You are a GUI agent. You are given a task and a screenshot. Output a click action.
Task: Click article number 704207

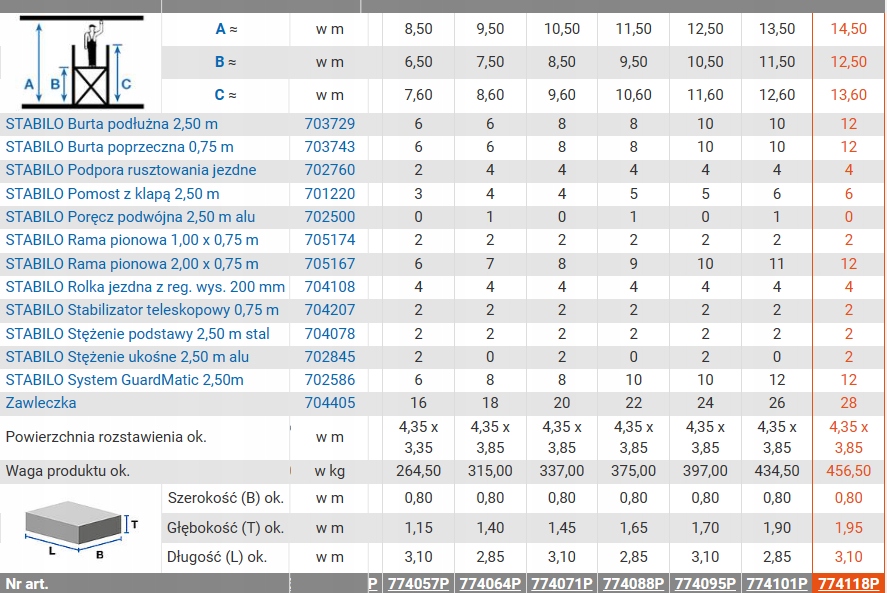[330, 310]
